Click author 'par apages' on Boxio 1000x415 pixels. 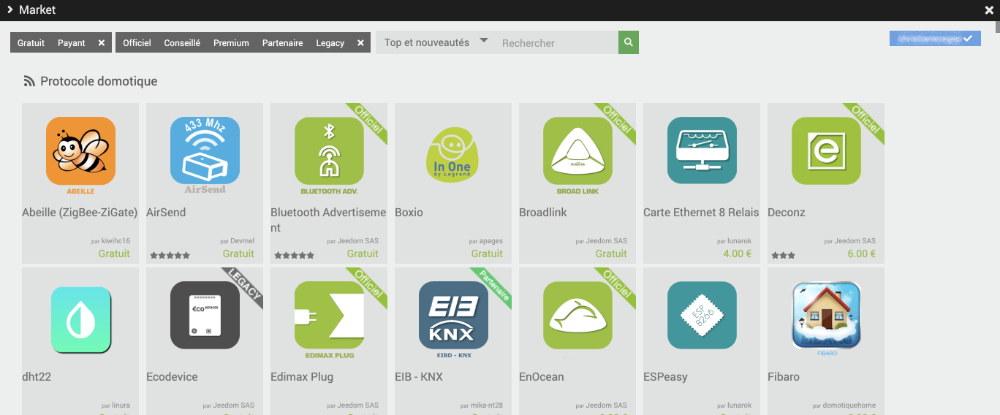[486, 241]
